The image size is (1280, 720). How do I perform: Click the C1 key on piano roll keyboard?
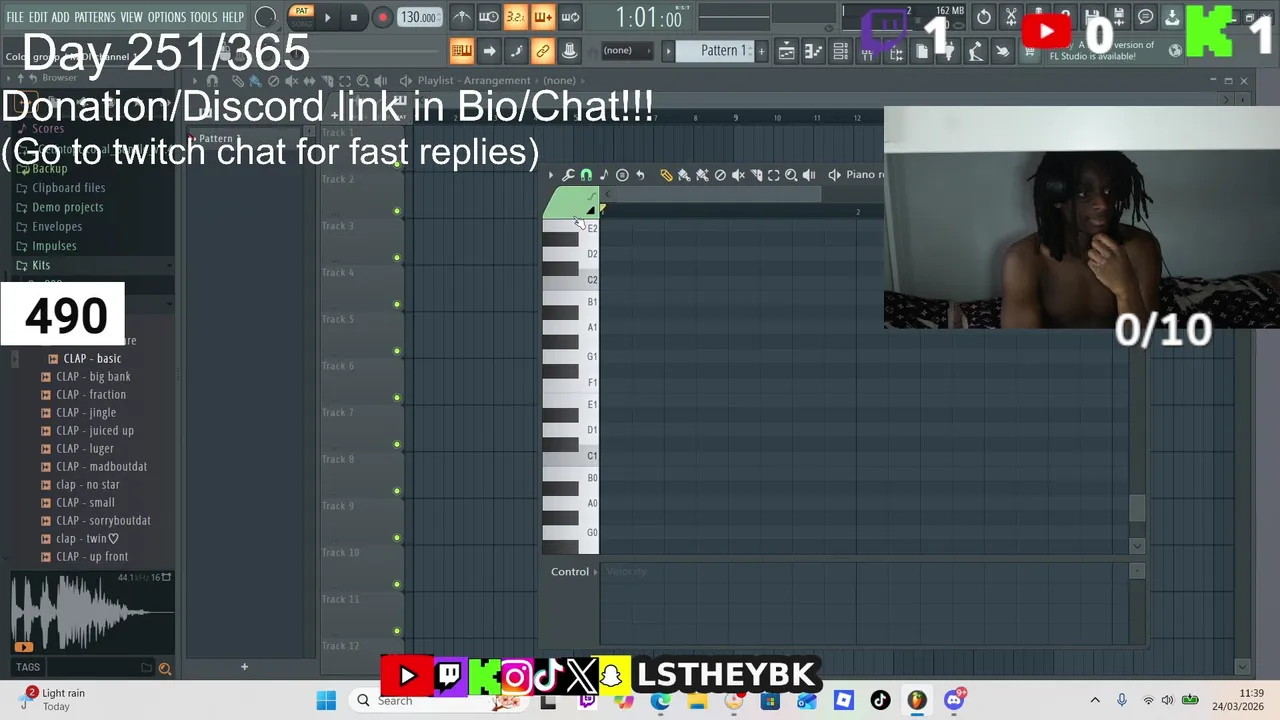tap(571, 456)
